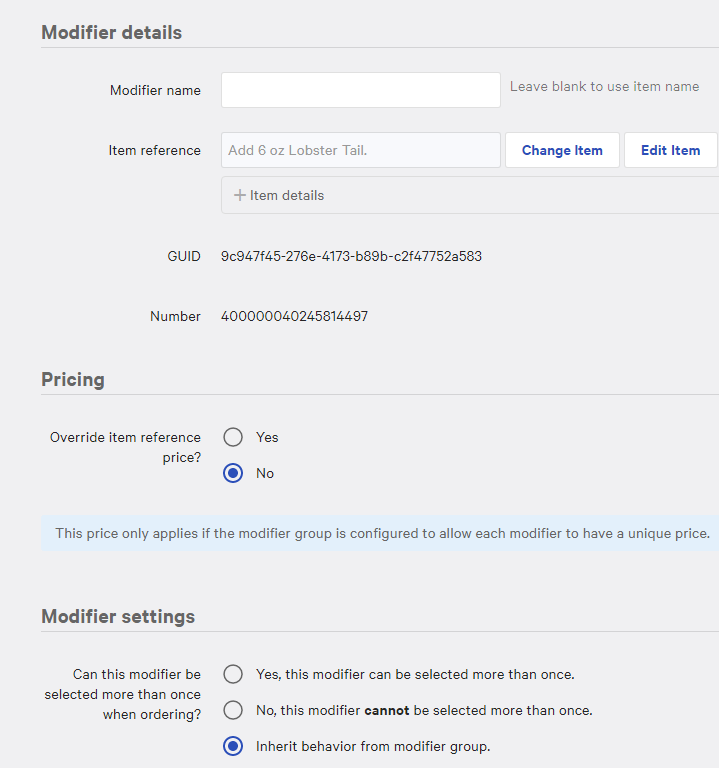Click the Modifier settings section heading

[118, 616]
